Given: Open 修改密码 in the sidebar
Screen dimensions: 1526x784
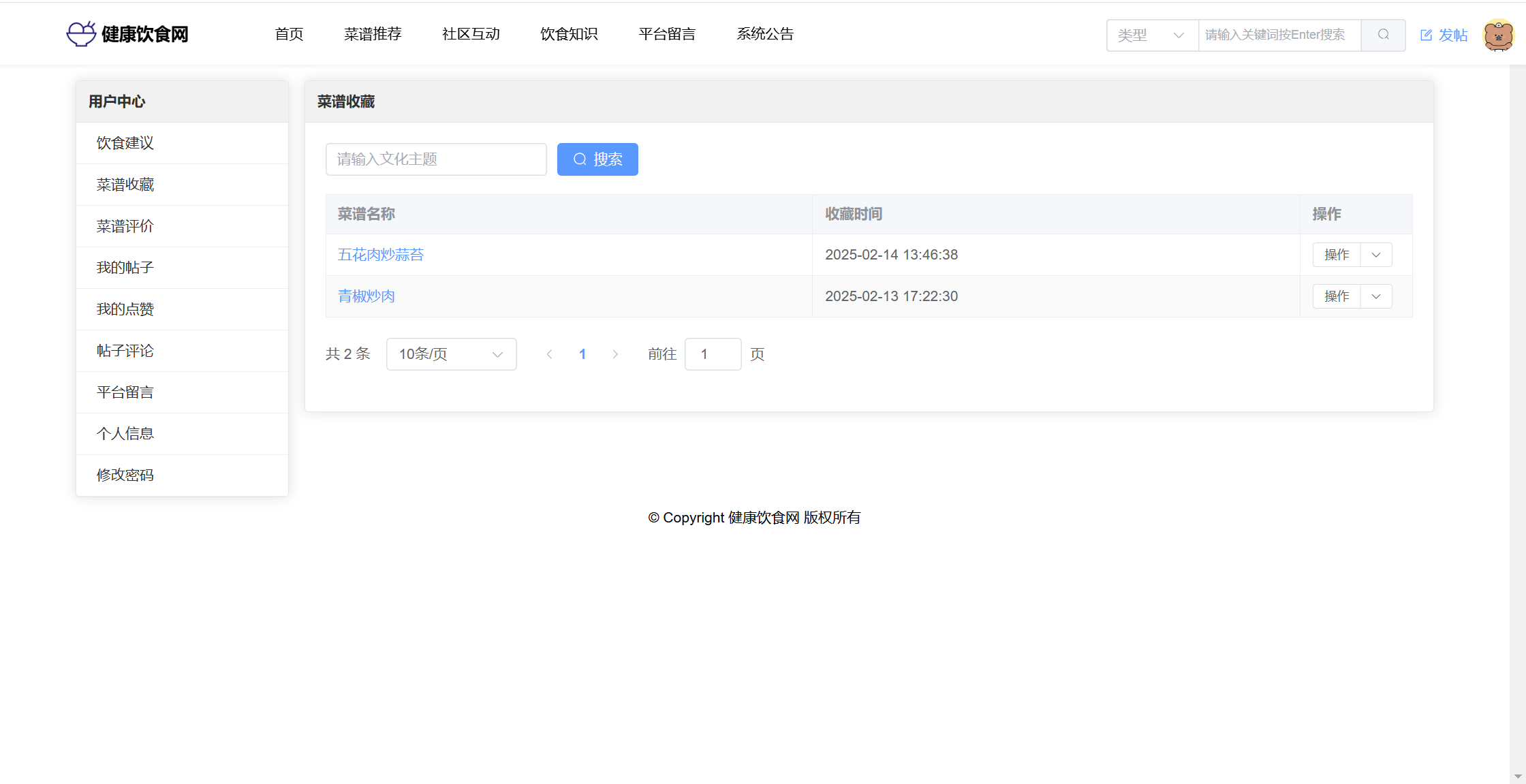Looking at the screenshot, I should coord(125,475).
